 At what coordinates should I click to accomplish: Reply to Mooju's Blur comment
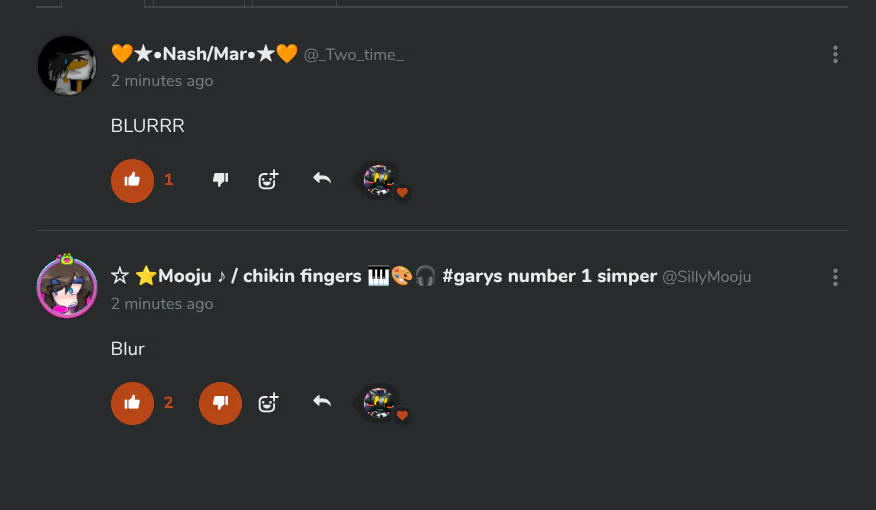pos(322,402)
